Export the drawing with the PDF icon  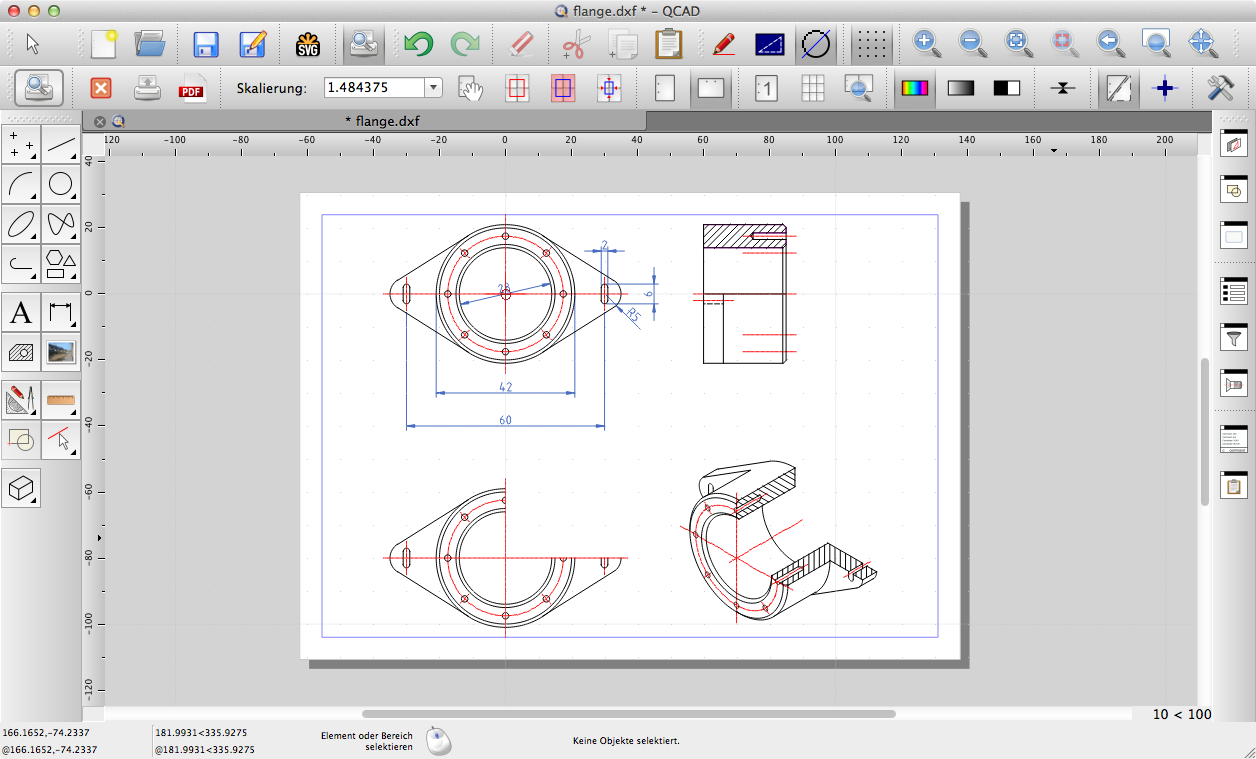(191, 88)
